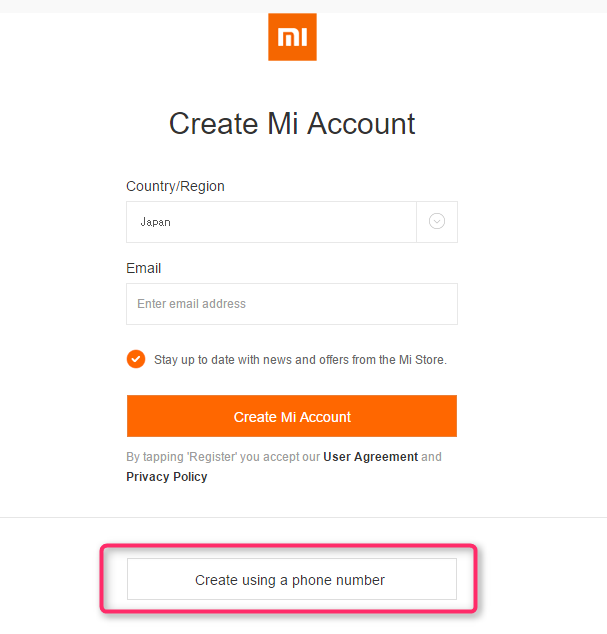Click the white checkmark inside the orange circle
The image size is (607, 634).
pos(136,359)
